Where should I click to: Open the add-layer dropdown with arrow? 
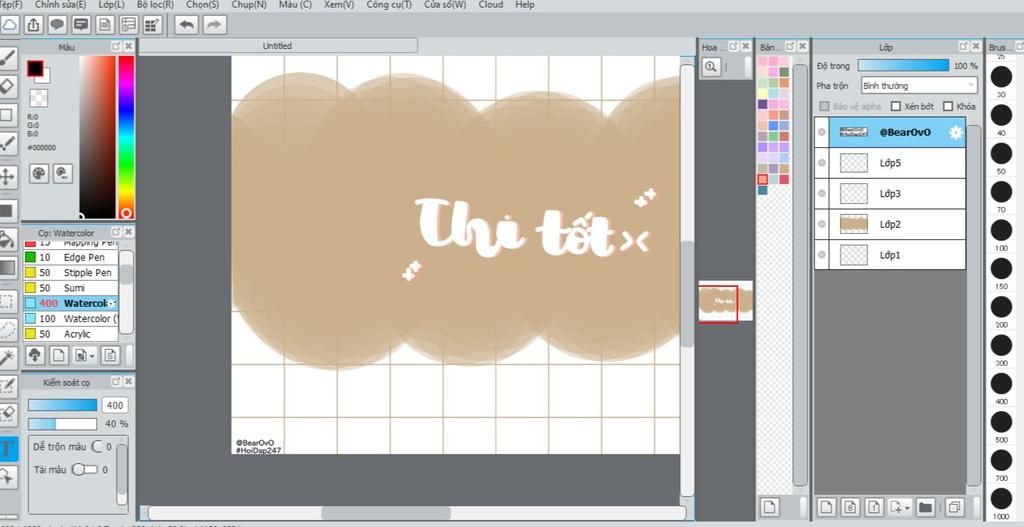(899, 507)
